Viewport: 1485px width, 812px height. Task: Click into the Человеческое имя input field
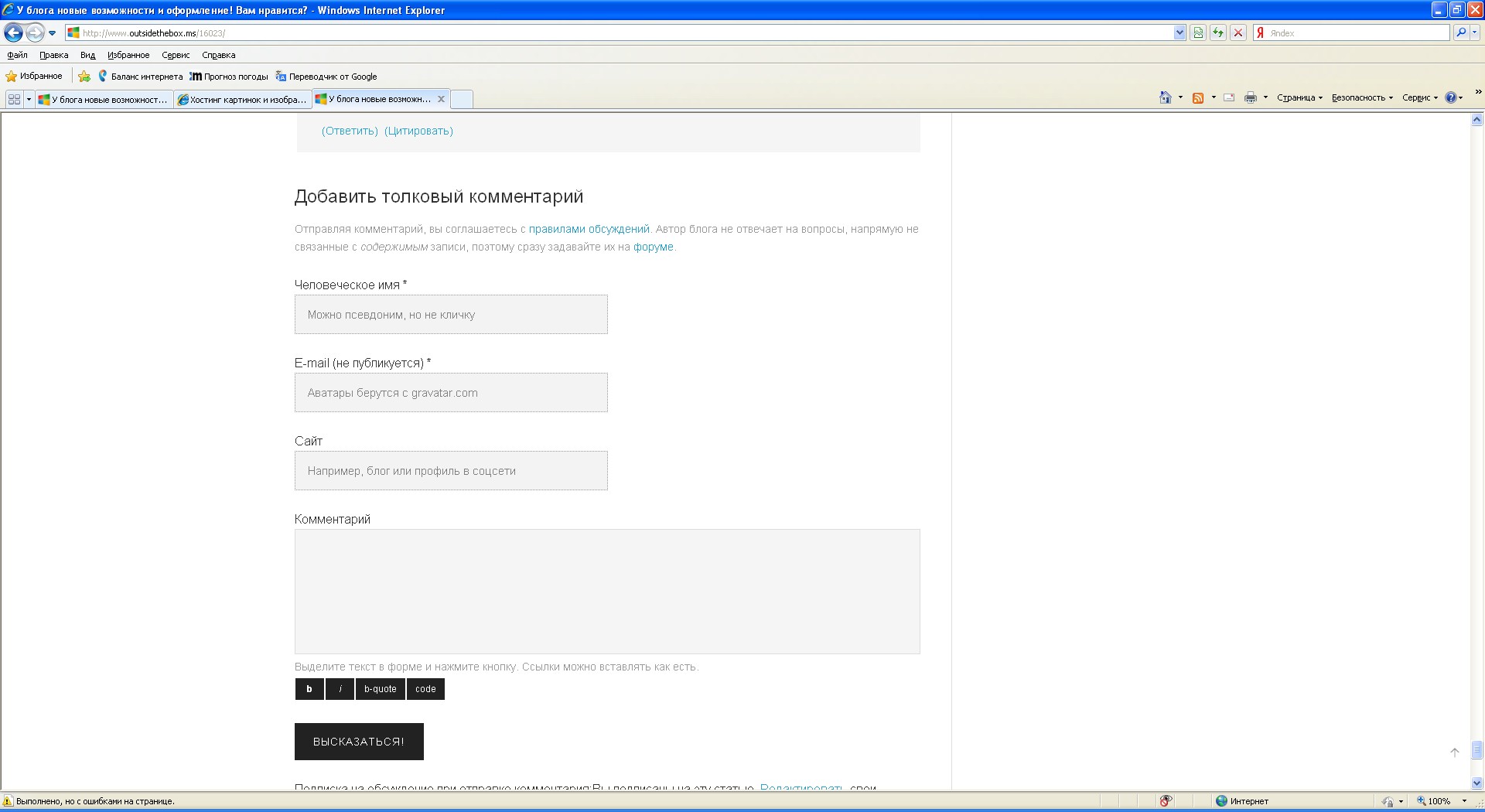pyautogui.click(x=451, y=315)
